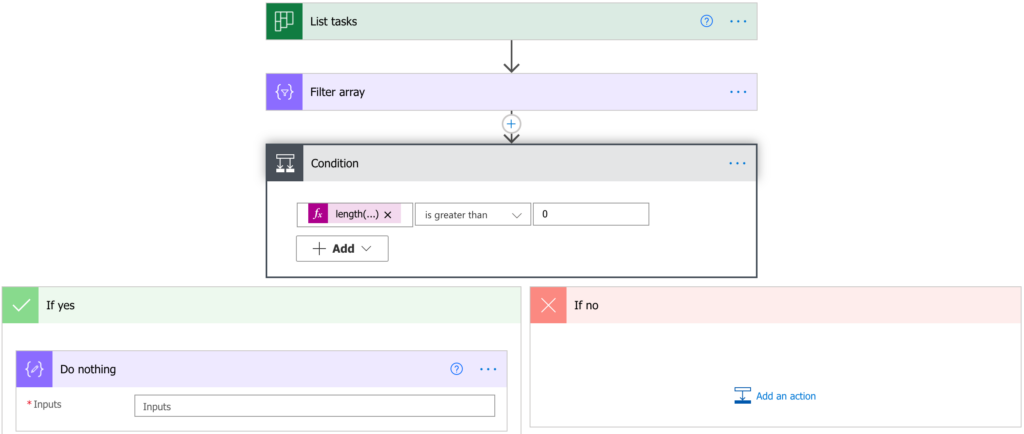Image resolution: width=1024 pixels, height=434 pixels.
Task: Click Add an action in If no
Action: coord(775,395)
